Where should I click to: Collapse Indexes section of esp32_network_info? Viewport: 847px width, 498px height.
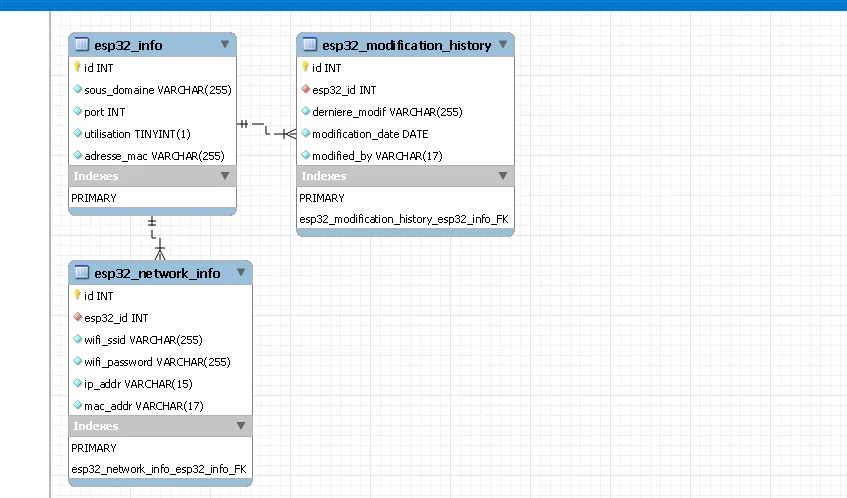point(241,426)
